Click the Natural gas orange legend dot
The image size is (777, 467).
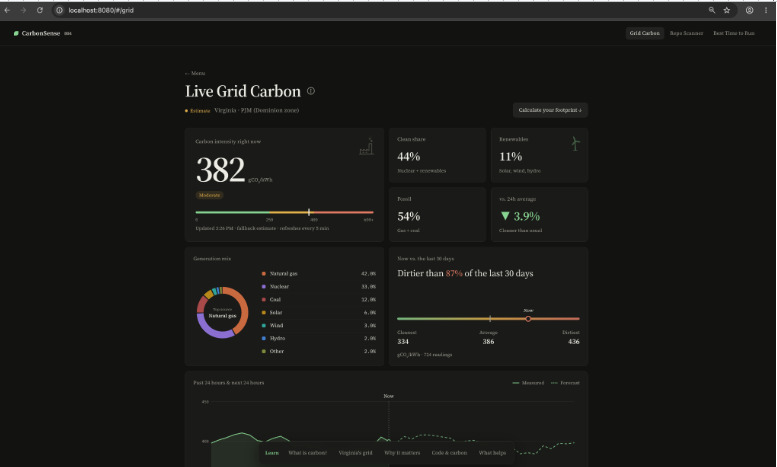click(x=264, y=274)
